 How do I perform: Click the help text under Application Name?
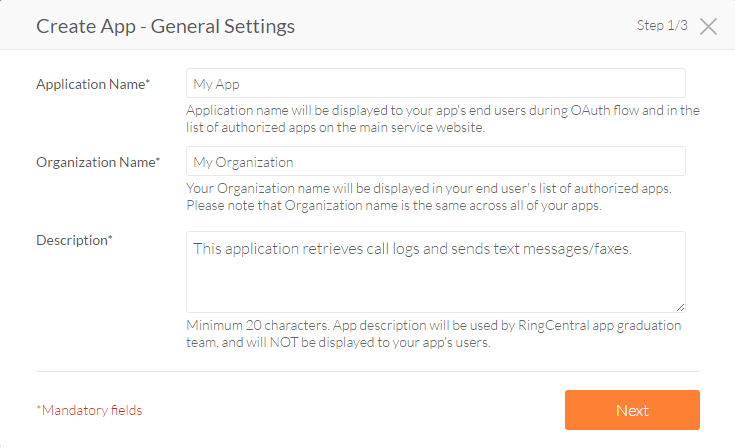(x=442, y=118)
